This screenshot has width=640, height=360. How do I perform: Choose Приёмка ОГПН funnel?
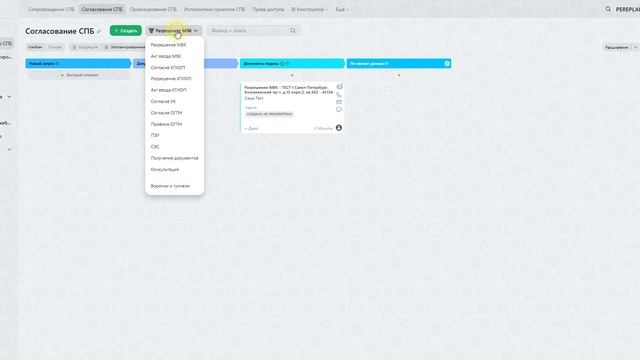[x=166, y=124]
